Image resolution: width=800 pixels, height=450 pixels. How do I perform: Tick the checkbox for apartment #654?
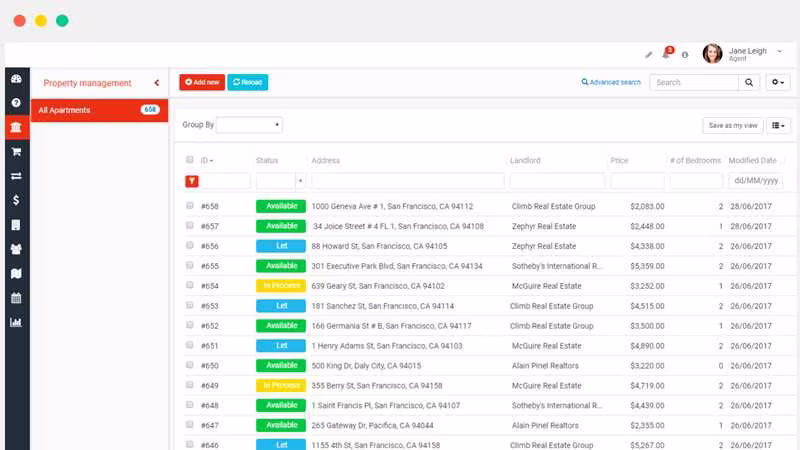[190, 285]
